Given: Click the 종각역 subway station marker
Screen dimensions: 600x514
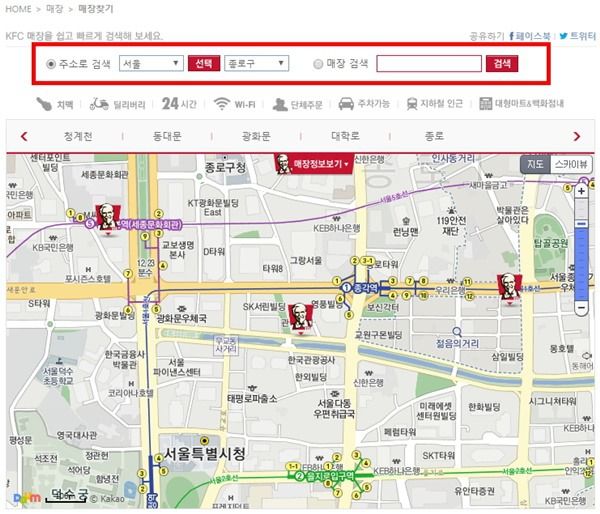Looking at the screenshot, I should point(360,288).
